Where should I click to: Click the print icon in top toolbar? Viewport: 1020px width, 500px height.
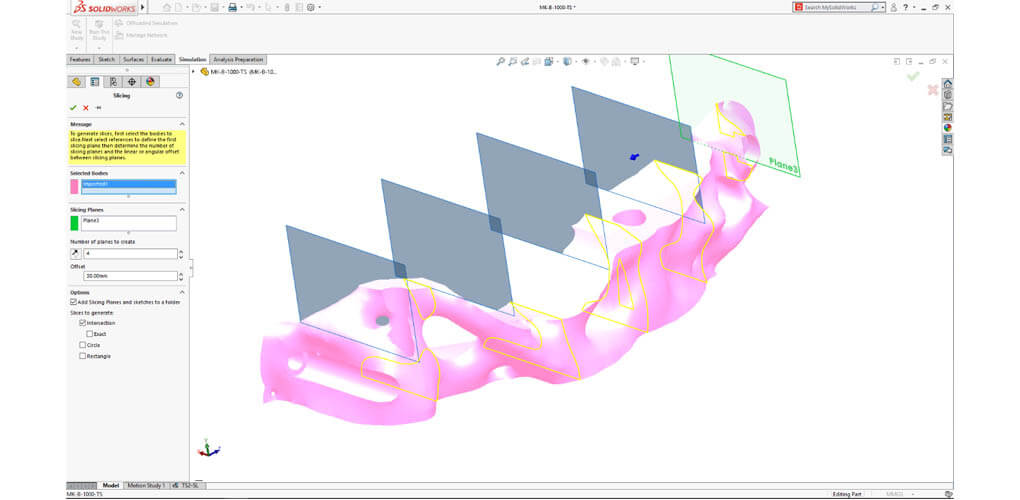click(232, 7)
